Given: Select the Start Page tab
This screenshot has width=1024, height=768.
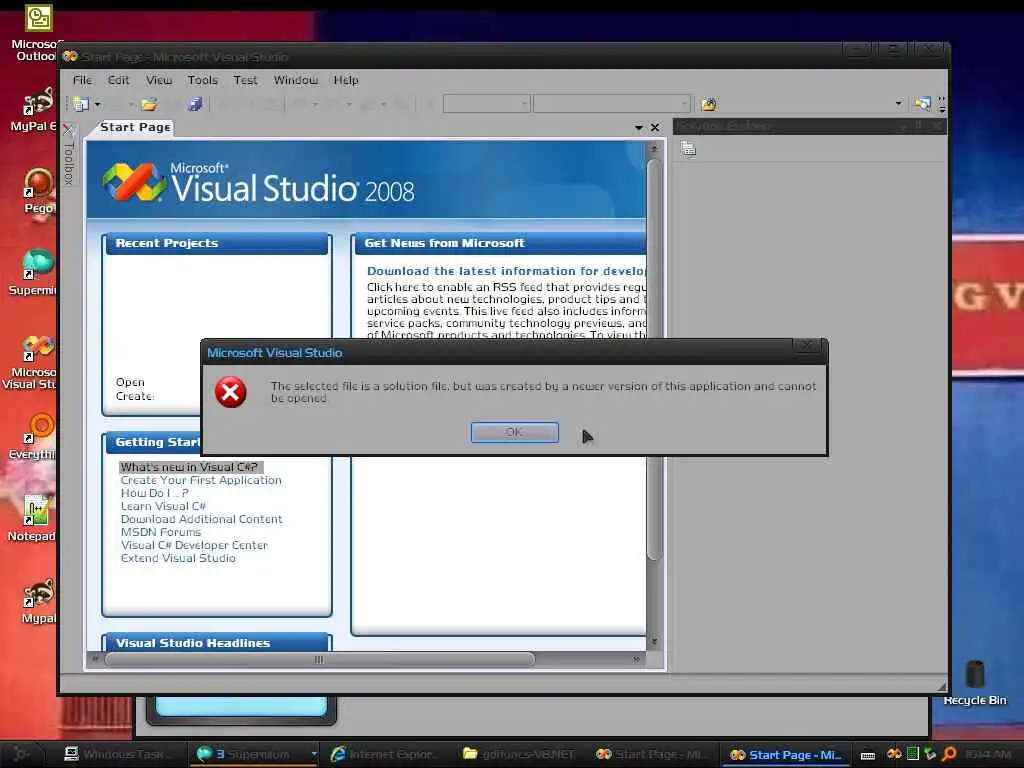Looking at the screenshot, I should click(135, 127).
